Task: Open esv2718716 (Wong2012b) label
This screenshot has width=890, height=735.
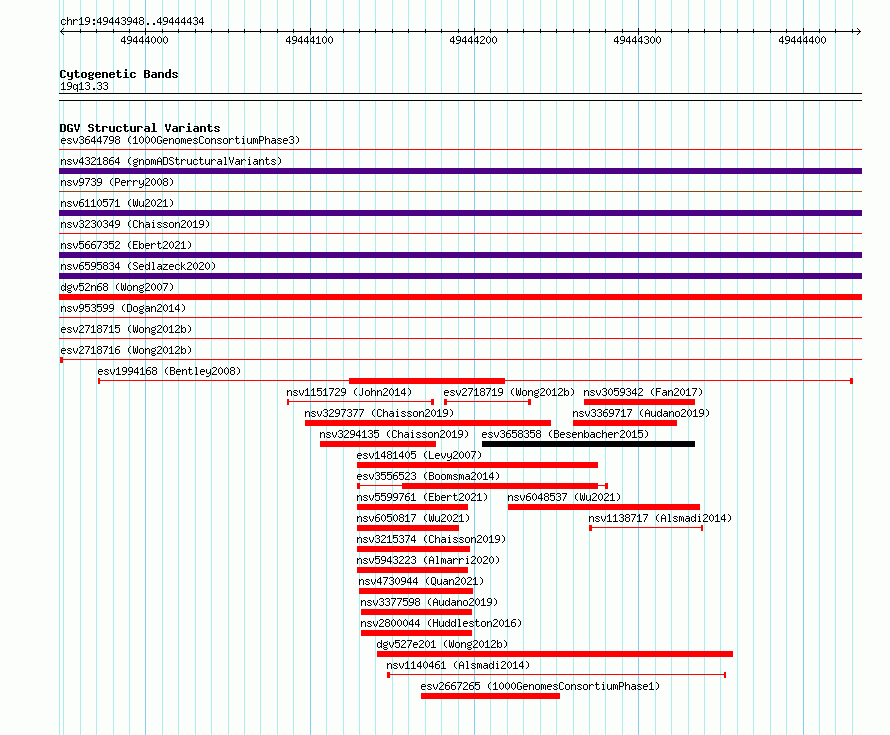Action: tap(126, 350)
